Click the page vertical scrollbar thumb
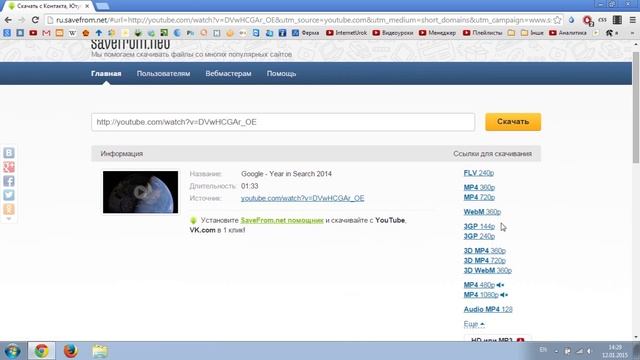Image resolution: width=640 pixels, height=360 pixels. (636, 108)
